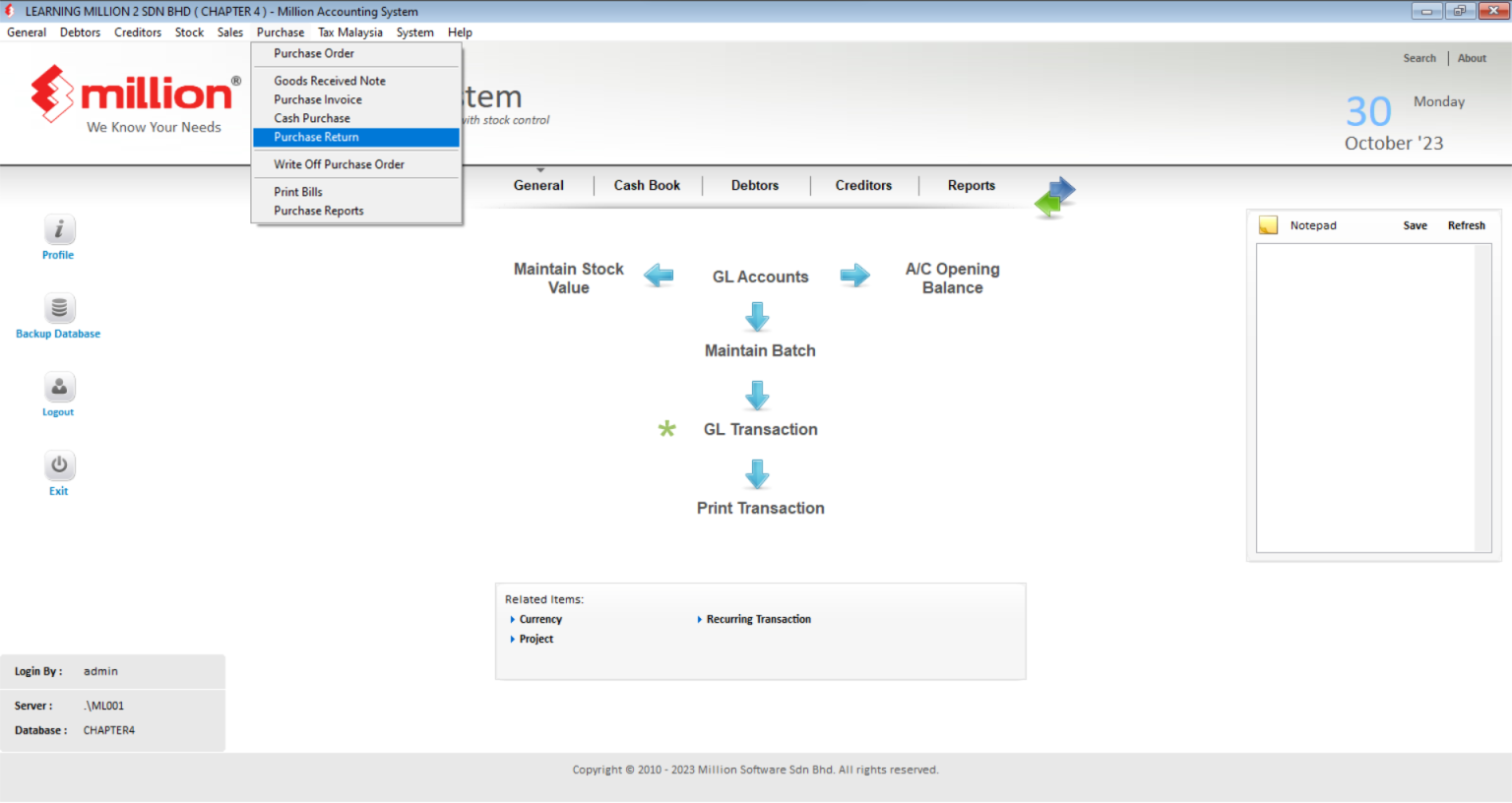This screenshot has width=1512, height=803.
Task: Save the Notepad content
Action: coord(1415,225)
